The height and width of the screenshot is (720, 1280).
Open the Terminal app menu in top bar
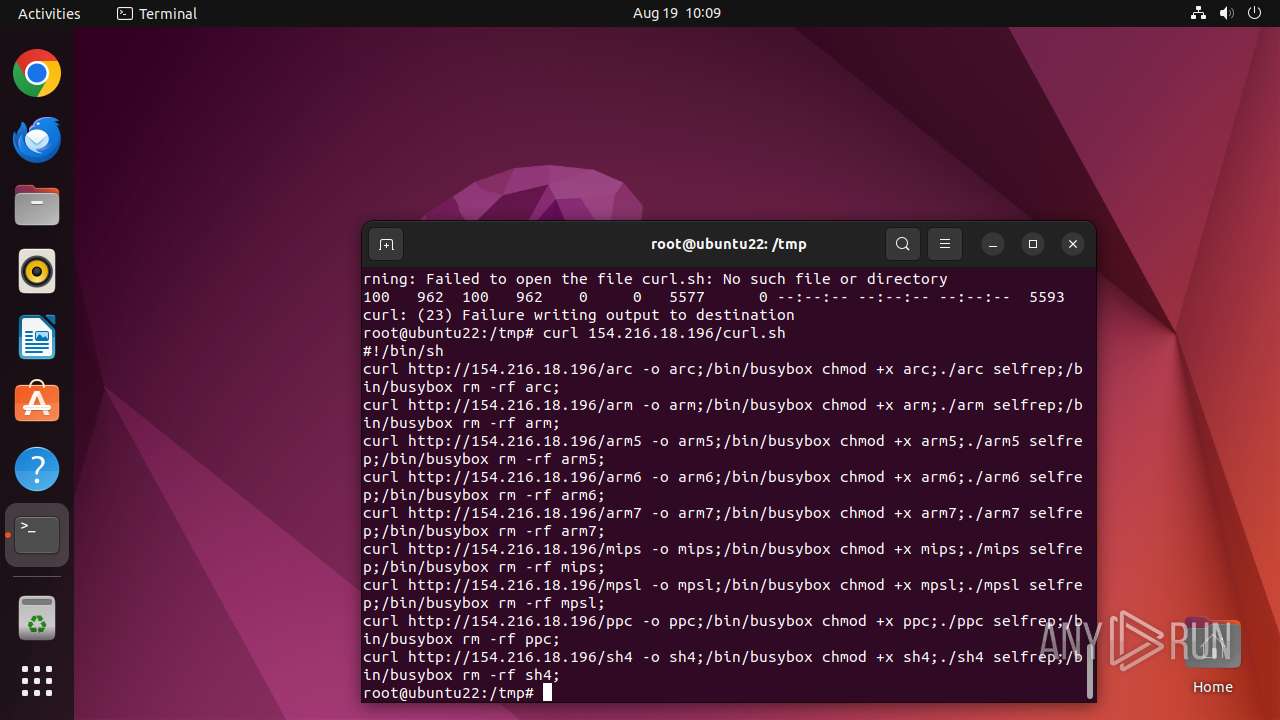(157, 13)
